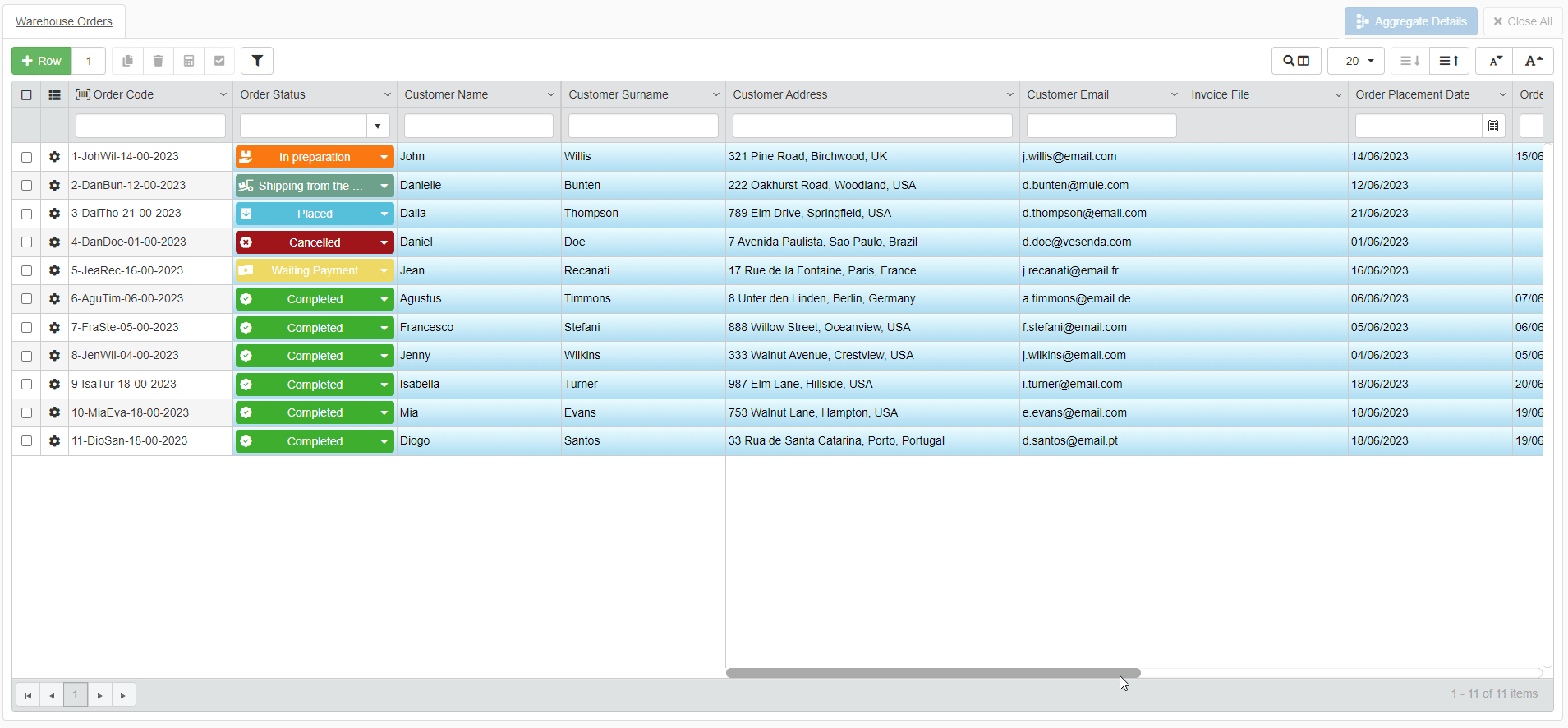Decrease the grid font size
The width and height of the screenshot is (1568, 728).
[x=1495, y=61]
